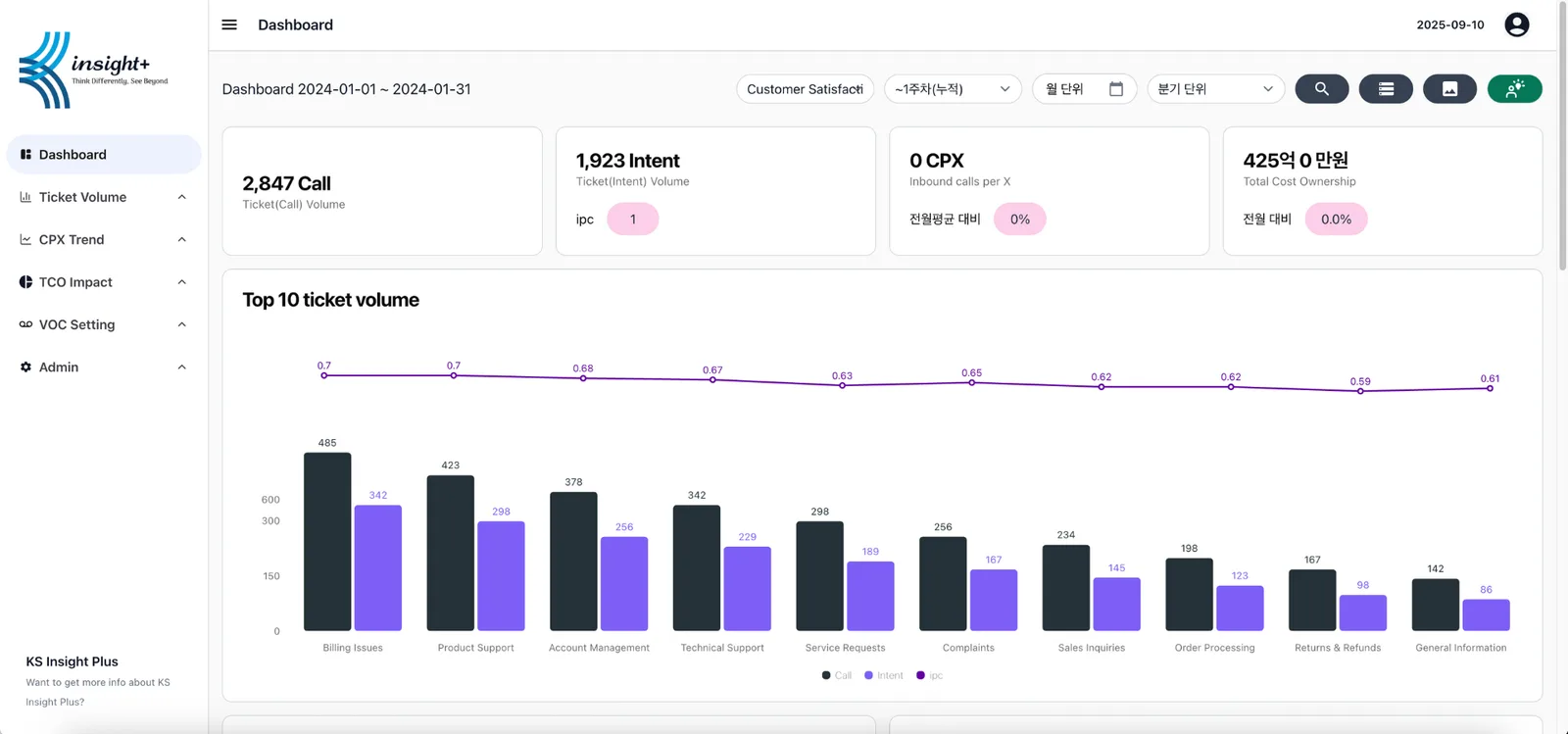
Task: Click the image export button
Action: 1449,89
